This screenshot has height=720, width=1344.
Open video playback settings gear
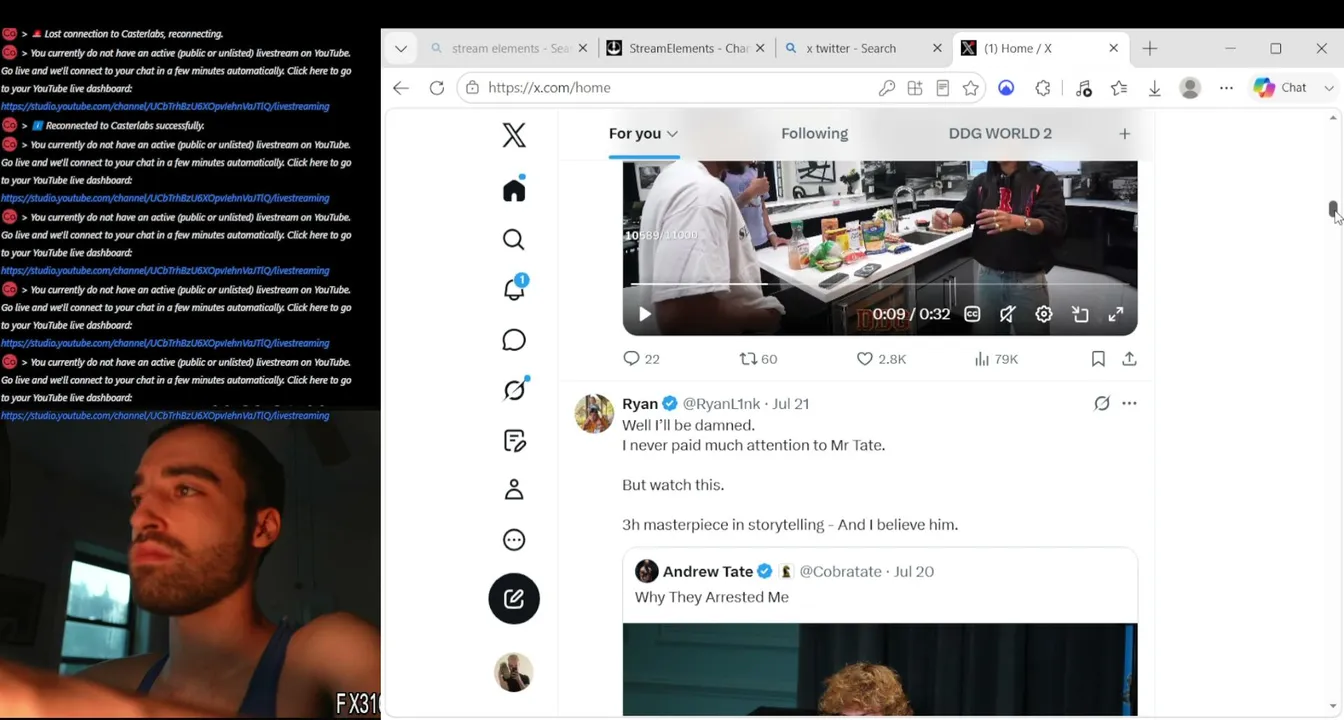pyautogui.click(x=1044, y=314)
